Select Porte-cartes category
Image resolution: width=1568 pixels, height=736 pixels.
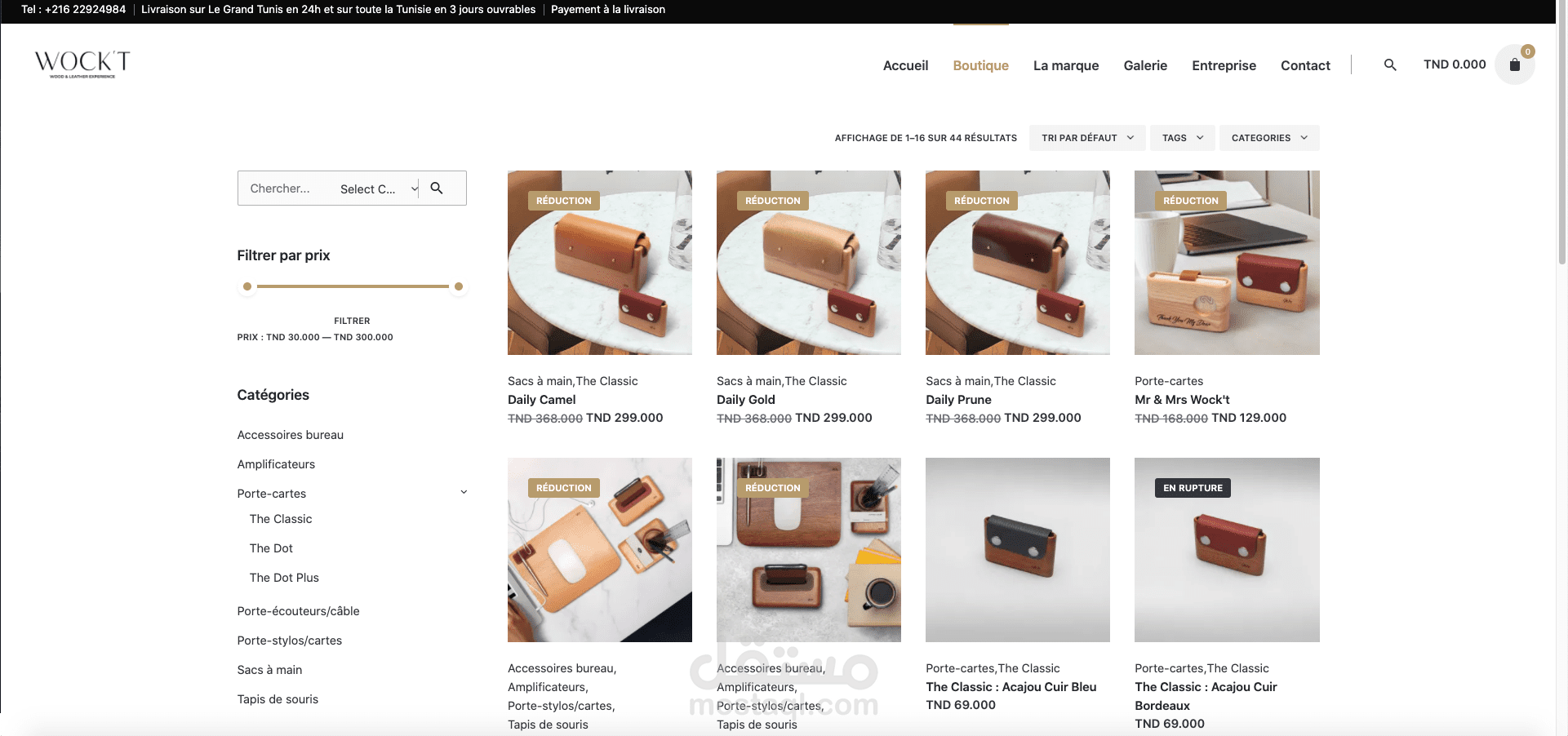272,494
